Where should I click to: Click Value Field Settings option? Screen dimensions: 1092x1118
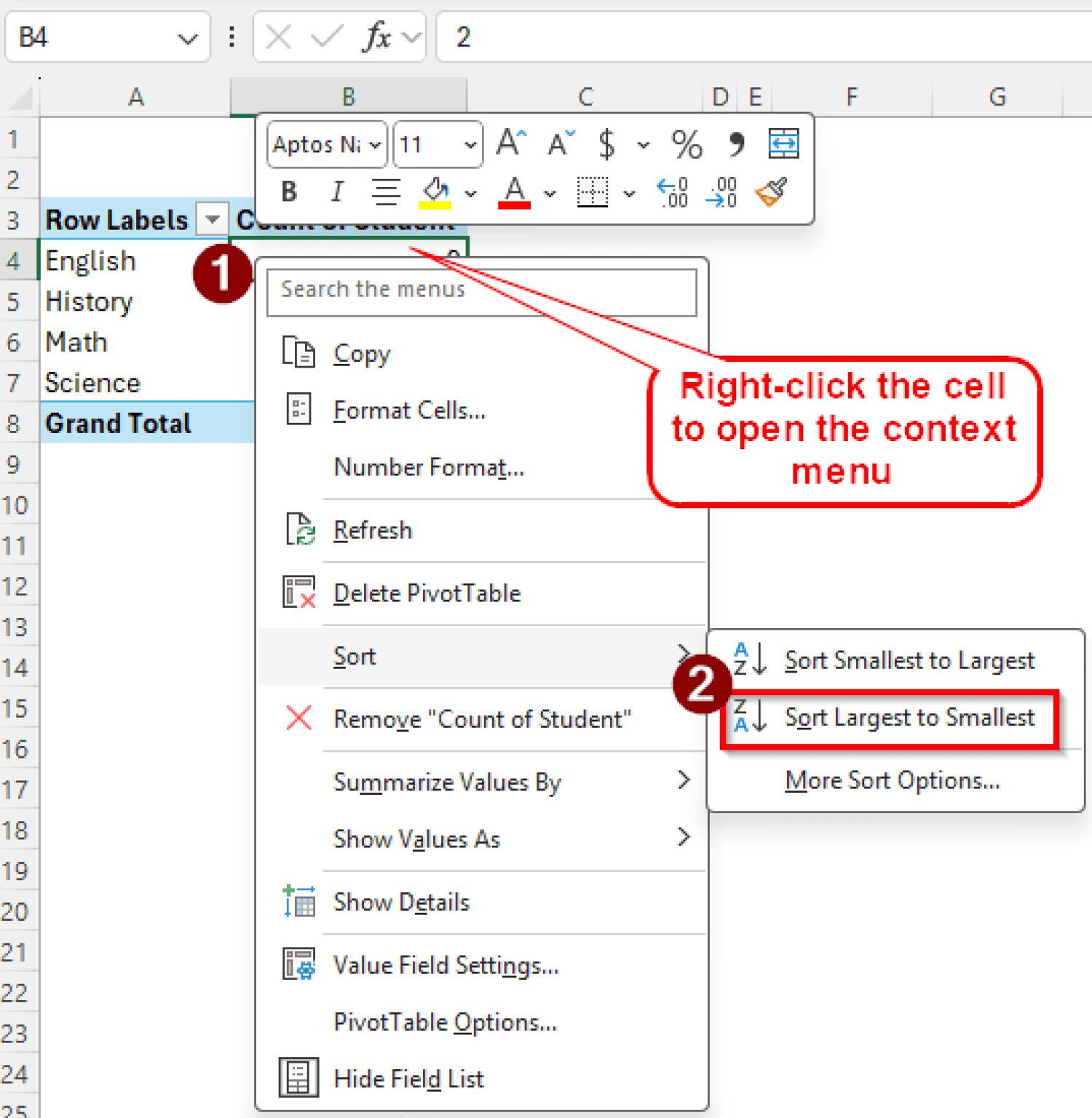tap(446, 965)
